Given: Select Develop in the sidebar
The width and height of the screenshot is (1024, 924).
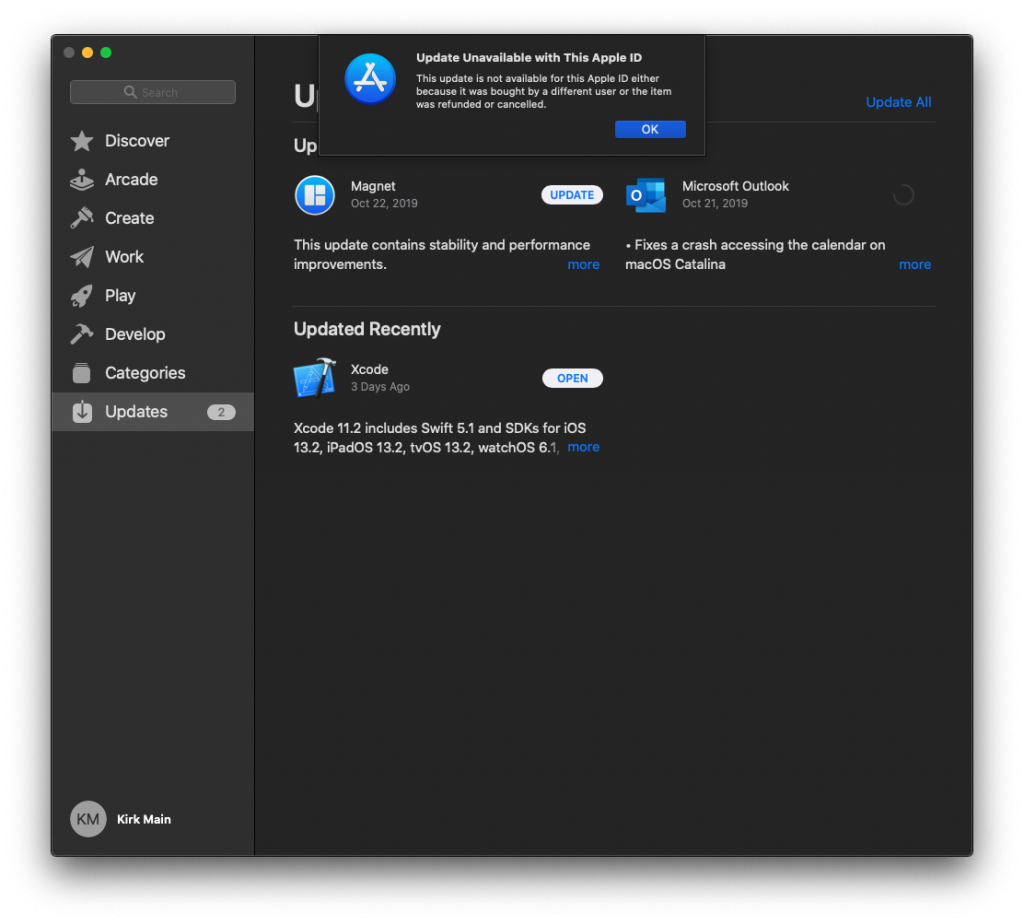Looking at the screenshot, I should click(153, 334).
